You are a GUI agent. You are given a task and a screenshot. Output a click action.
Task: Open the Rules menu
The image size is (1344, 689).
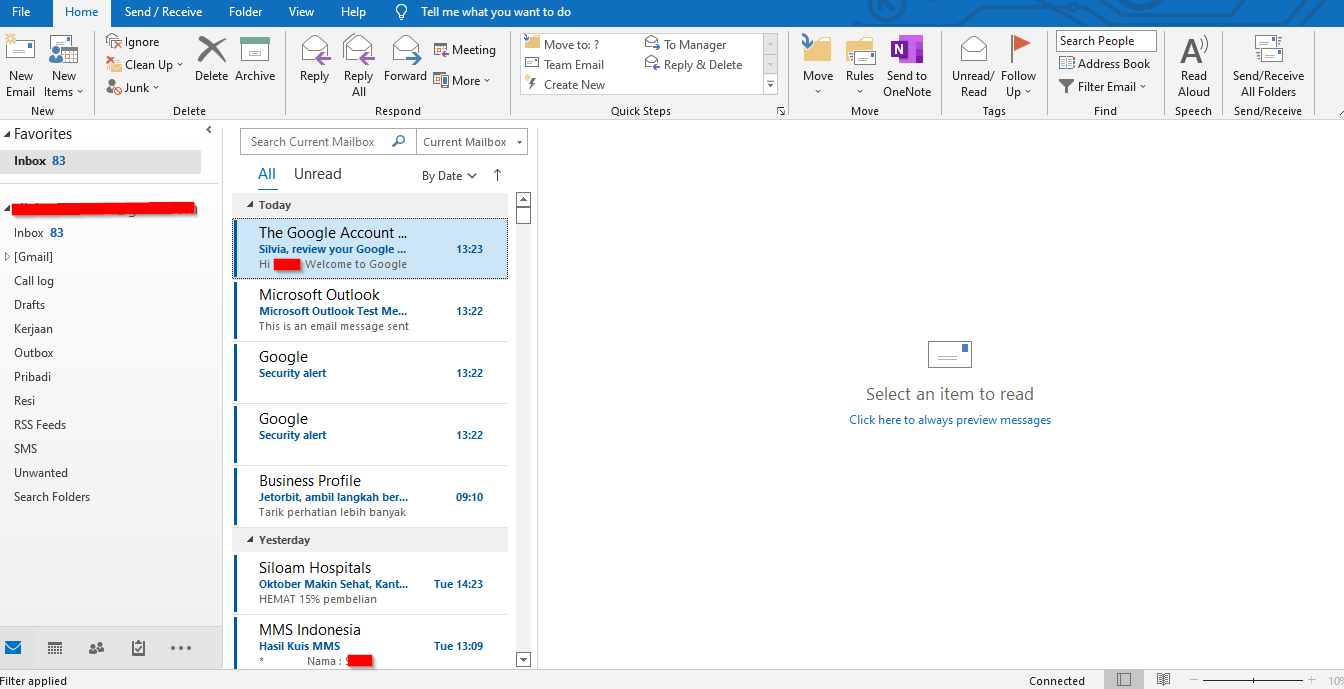(860, 66)
